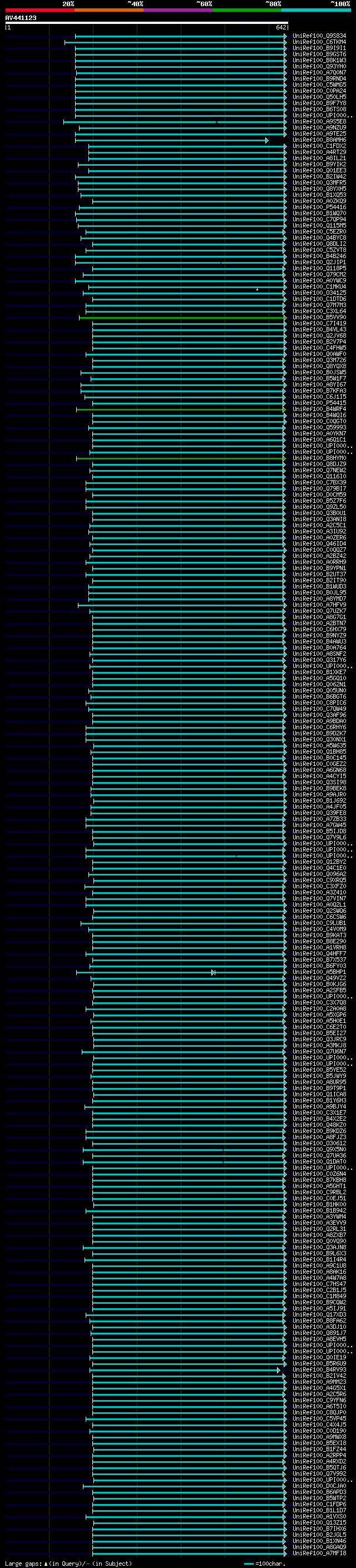Select label UniRef100_B4WRF4
The height and width of the screenshot is (1568, 356).
click(319, 409)
